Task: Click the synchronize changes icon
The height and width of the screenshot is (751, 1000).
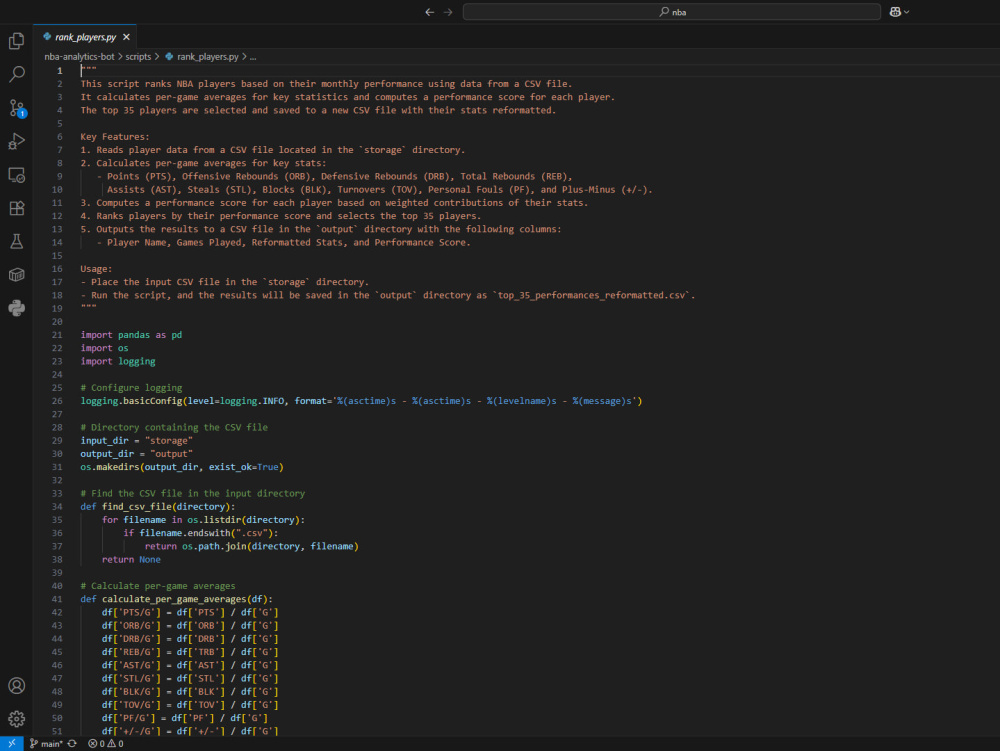Action: (72, 743)
